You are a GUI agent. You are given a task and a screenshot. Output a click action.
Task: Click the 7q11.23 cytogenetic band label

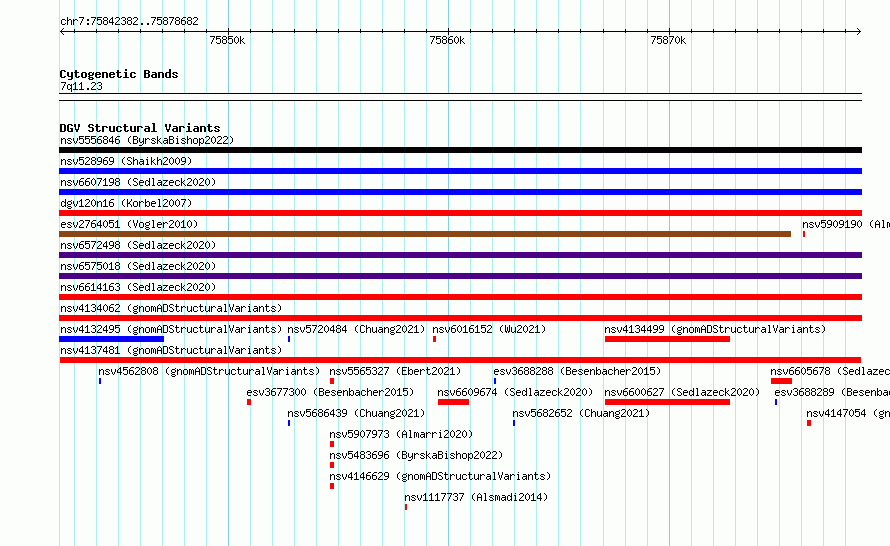click(x=81, y=86)
